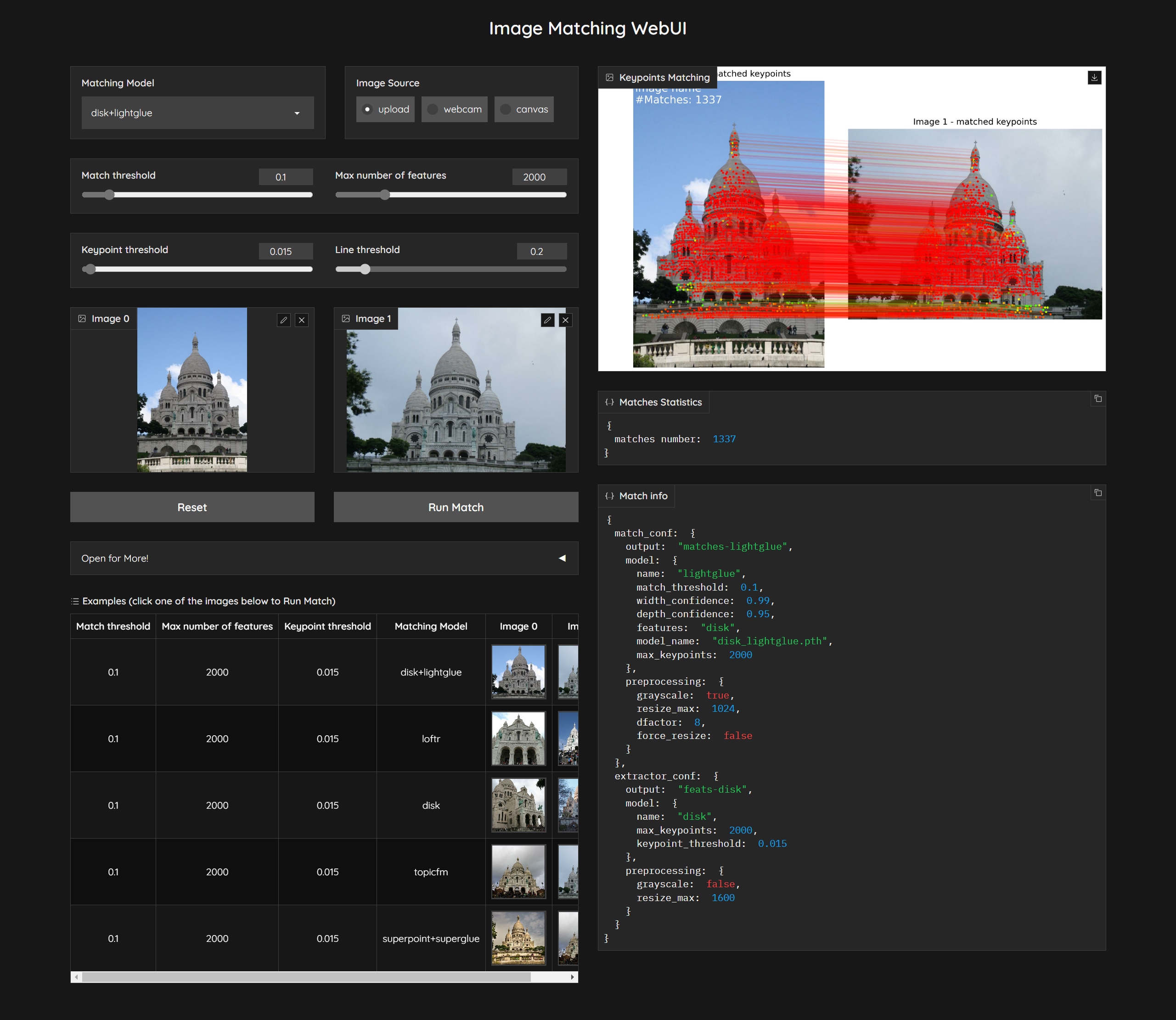Adjust the Line threshold slider
1176x1020 pixels.
[451, 269]
